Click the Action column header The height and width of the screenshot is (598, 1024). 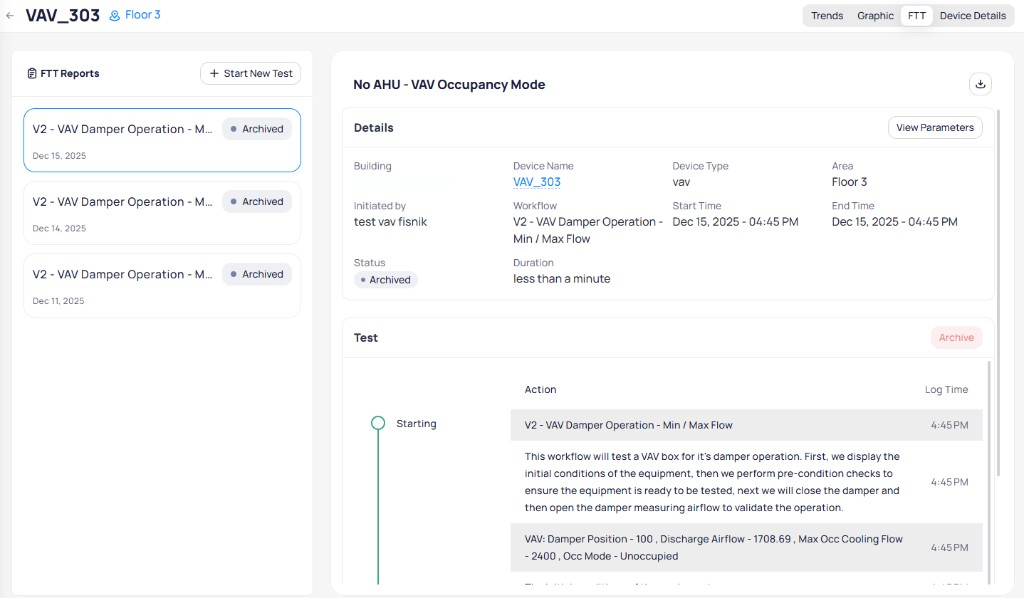[x=540, y=390]
